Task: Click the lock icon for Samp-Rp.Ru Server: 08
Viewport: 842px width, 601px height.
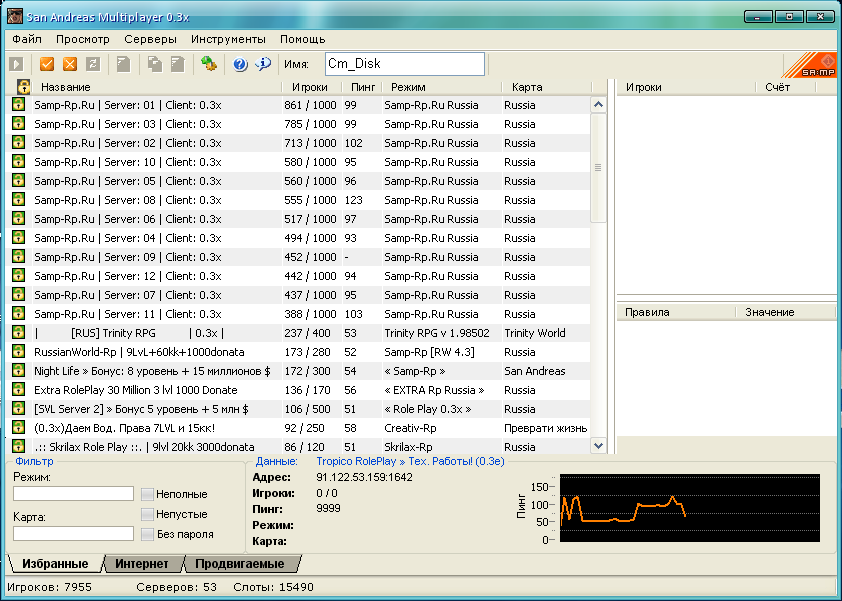Action: coord(19,199)
